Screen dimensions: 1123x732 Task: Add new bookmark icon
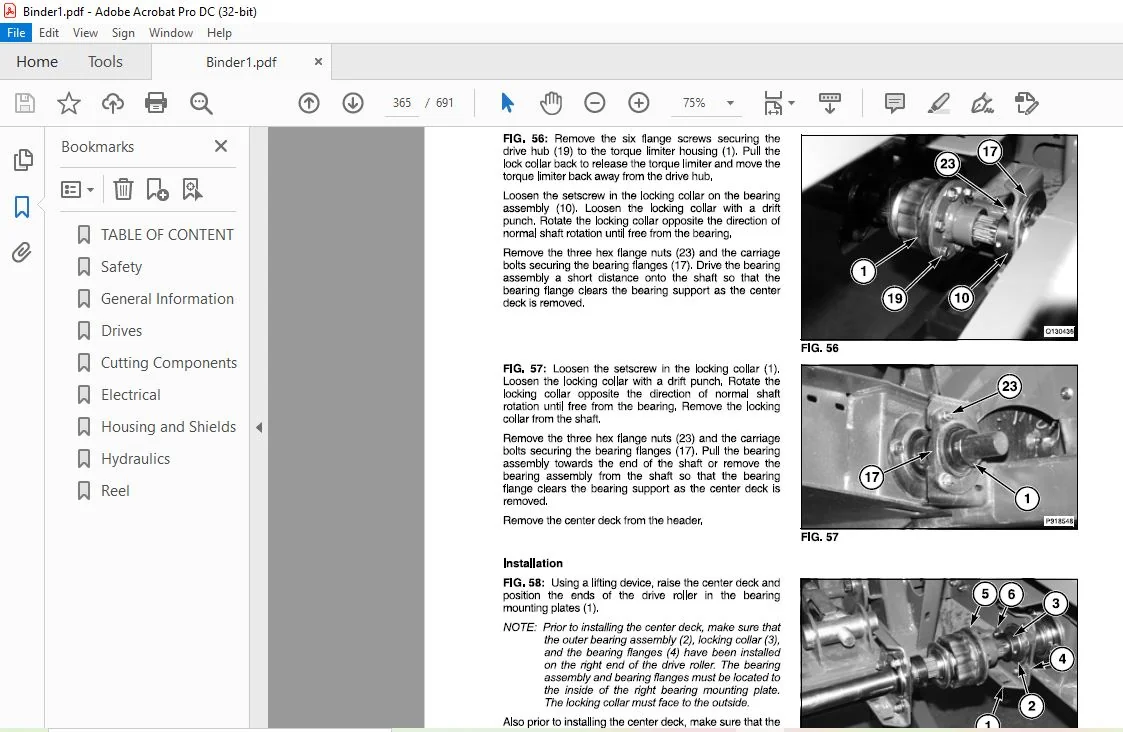[157, 189]
